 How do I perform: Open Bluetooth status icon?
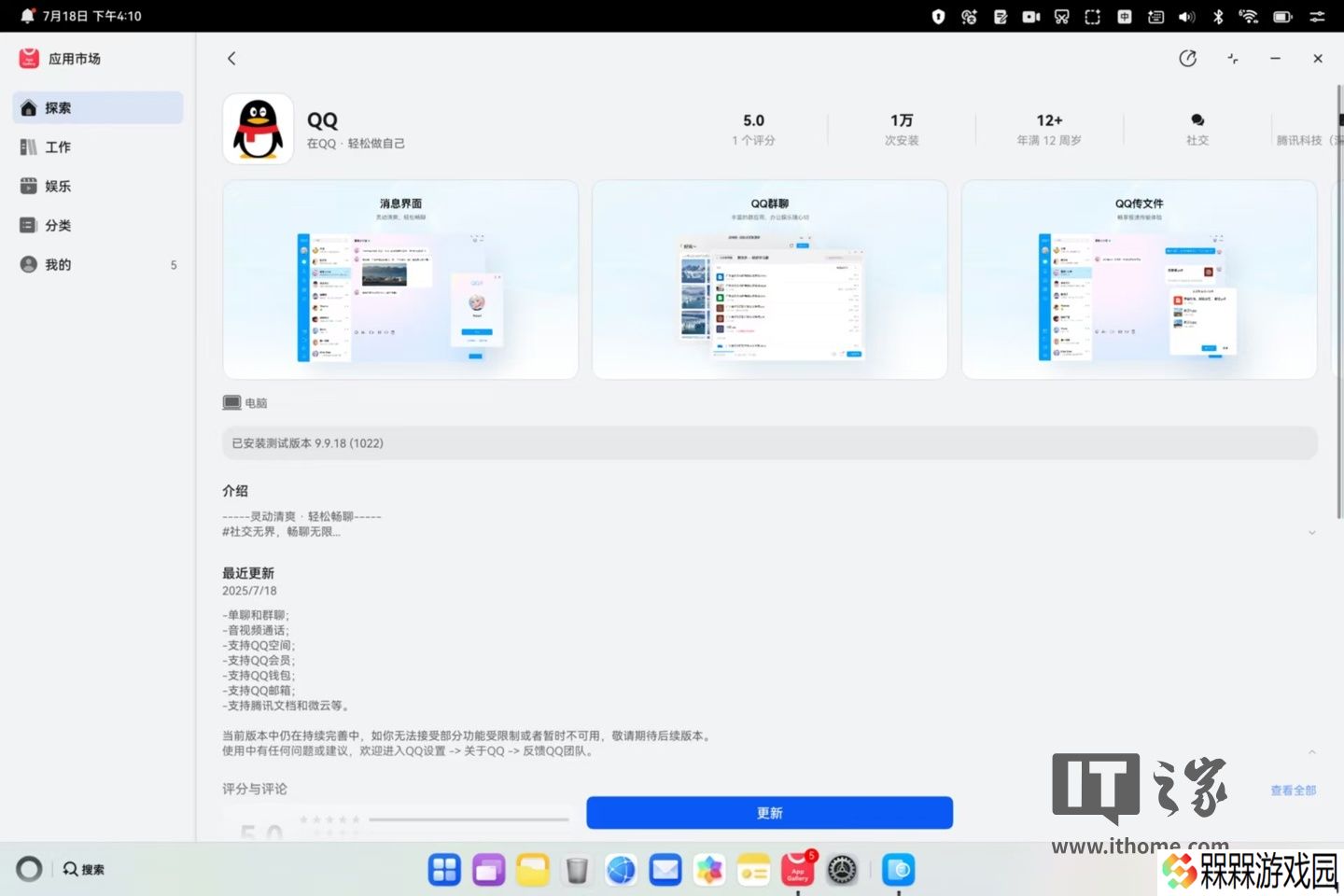(1218, 16)
